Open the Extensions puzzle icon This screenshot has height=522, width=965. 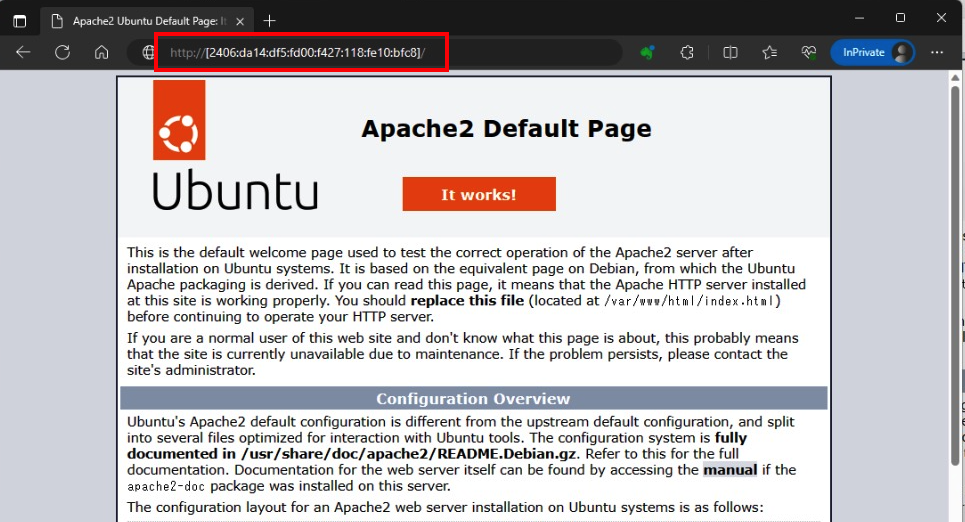(687, 52)
